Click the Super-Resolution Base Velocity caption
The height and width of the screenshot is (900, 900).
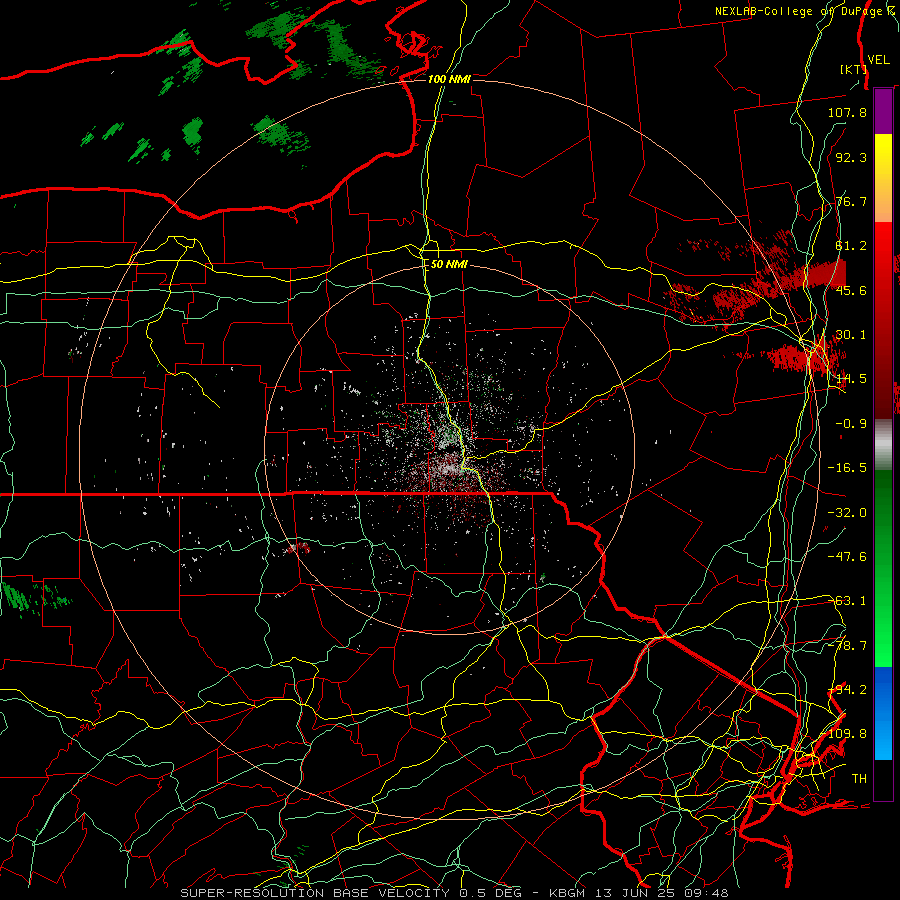pos(454,893)
